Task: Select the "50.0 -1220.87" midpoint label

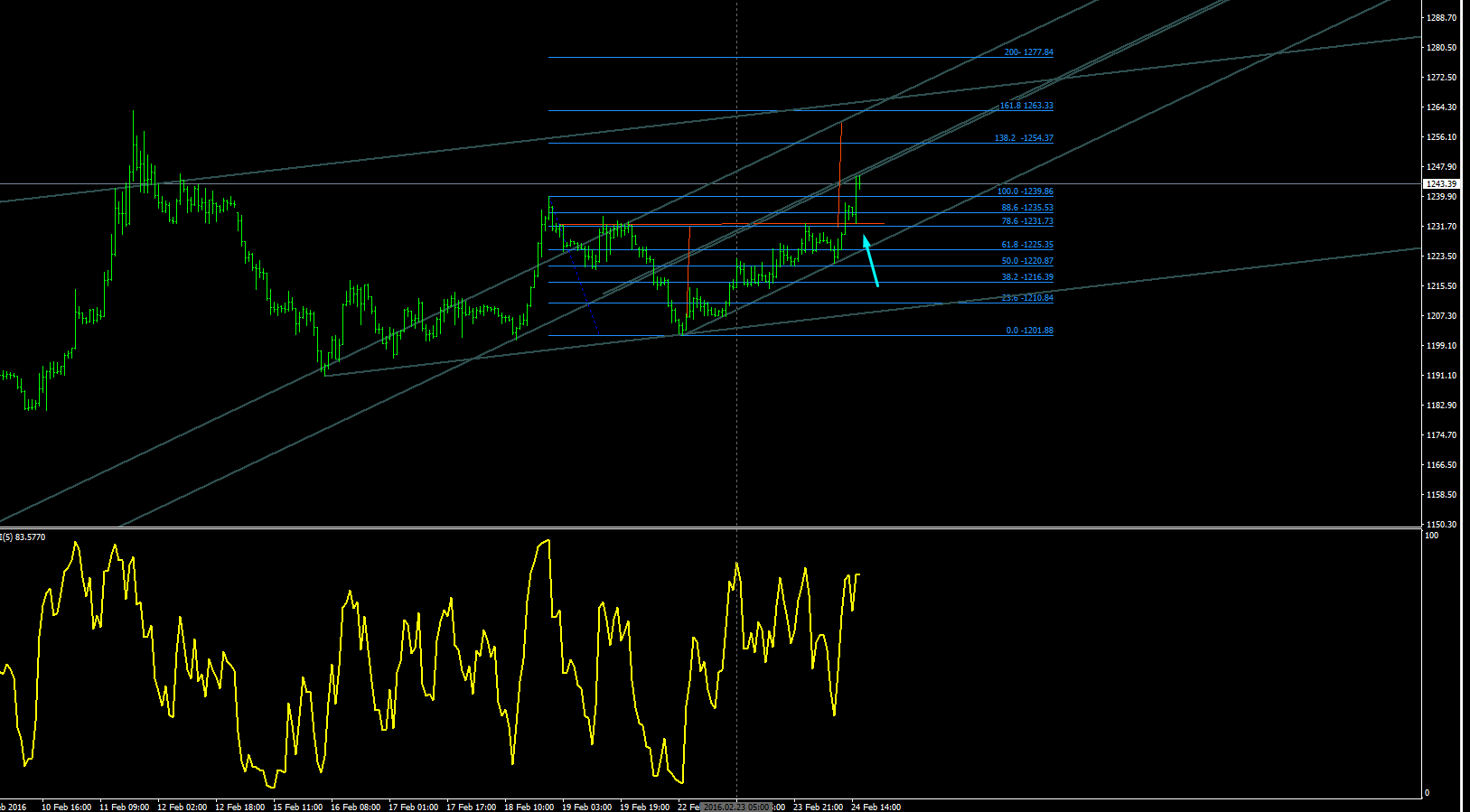Action: pyautogui.click(x=1027, y=261)
